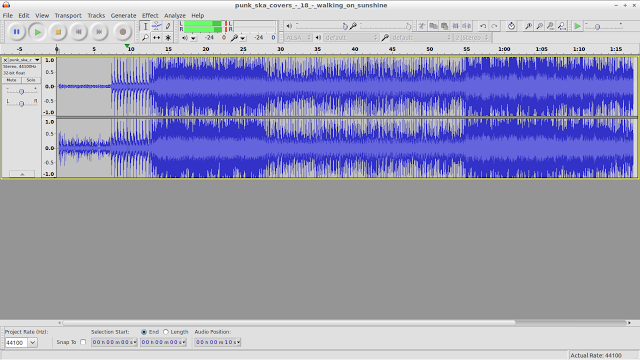Open the Project Rate dropdown arrow
This screenshot has height=360, width=640.
[x=32, y=342]
